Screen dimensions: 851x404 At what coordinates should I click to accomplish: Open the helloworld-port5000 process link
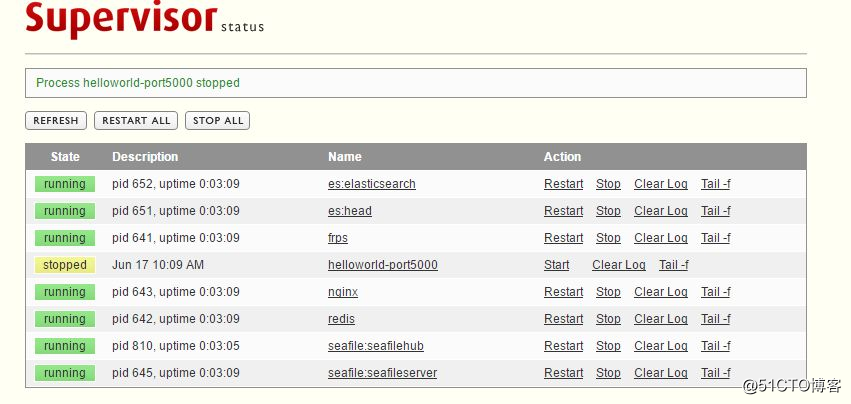click(x=382, y=265)
